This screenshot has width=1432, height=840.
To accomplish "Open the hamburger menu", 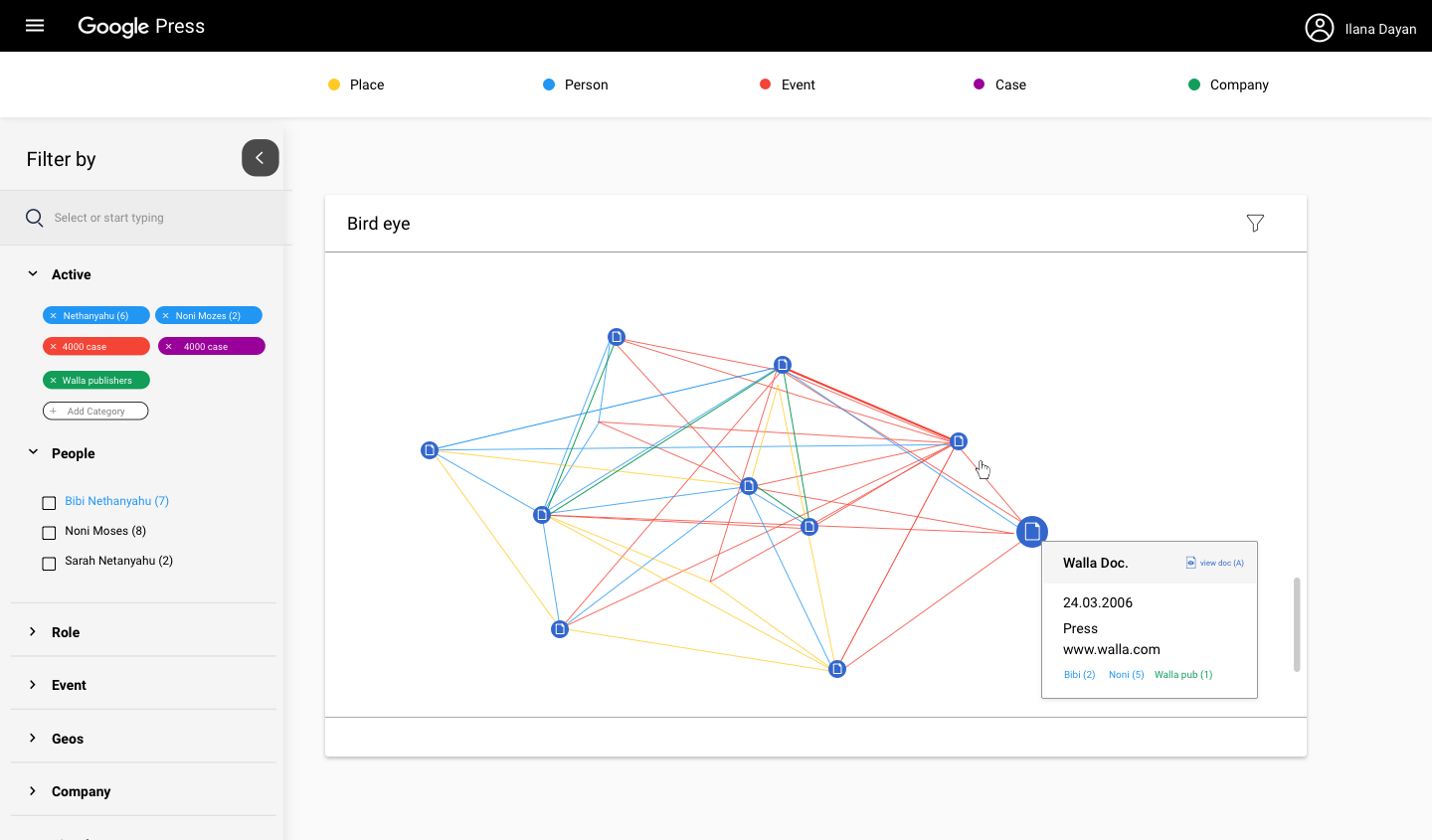I will pos(35,26).
